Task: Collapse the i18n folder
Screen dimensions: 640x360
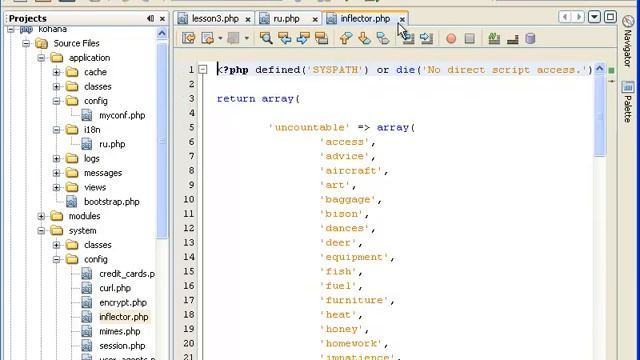Action: pyautogui.click(x=56, y=130)
